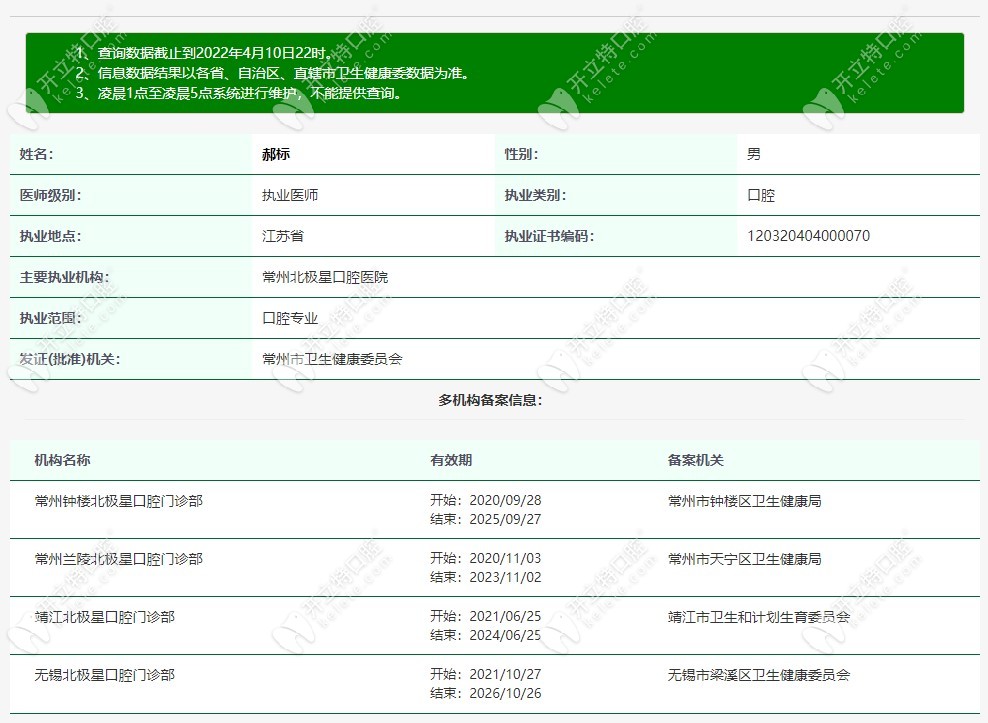
Task: Select row 靖江北极星口腔门诊部
Action: (x=495, y=625)
